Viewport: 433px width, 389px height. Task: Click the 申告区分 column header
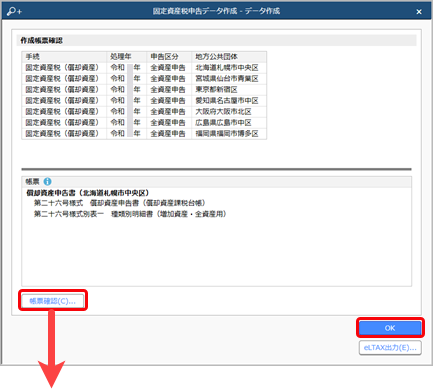click(x=169, y=57)
